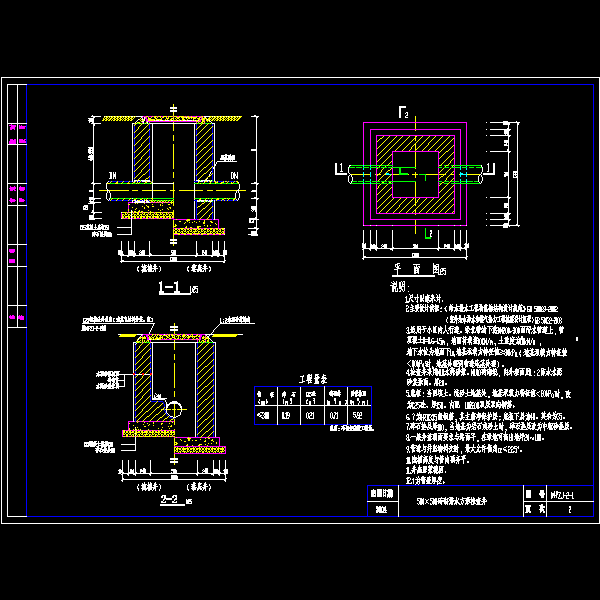Image resolution: width=600 pixels, height=600 pixels.
Task: Click section cut marker "1" left of plan view
Action: pyautogui.click(x=341, y=168)
